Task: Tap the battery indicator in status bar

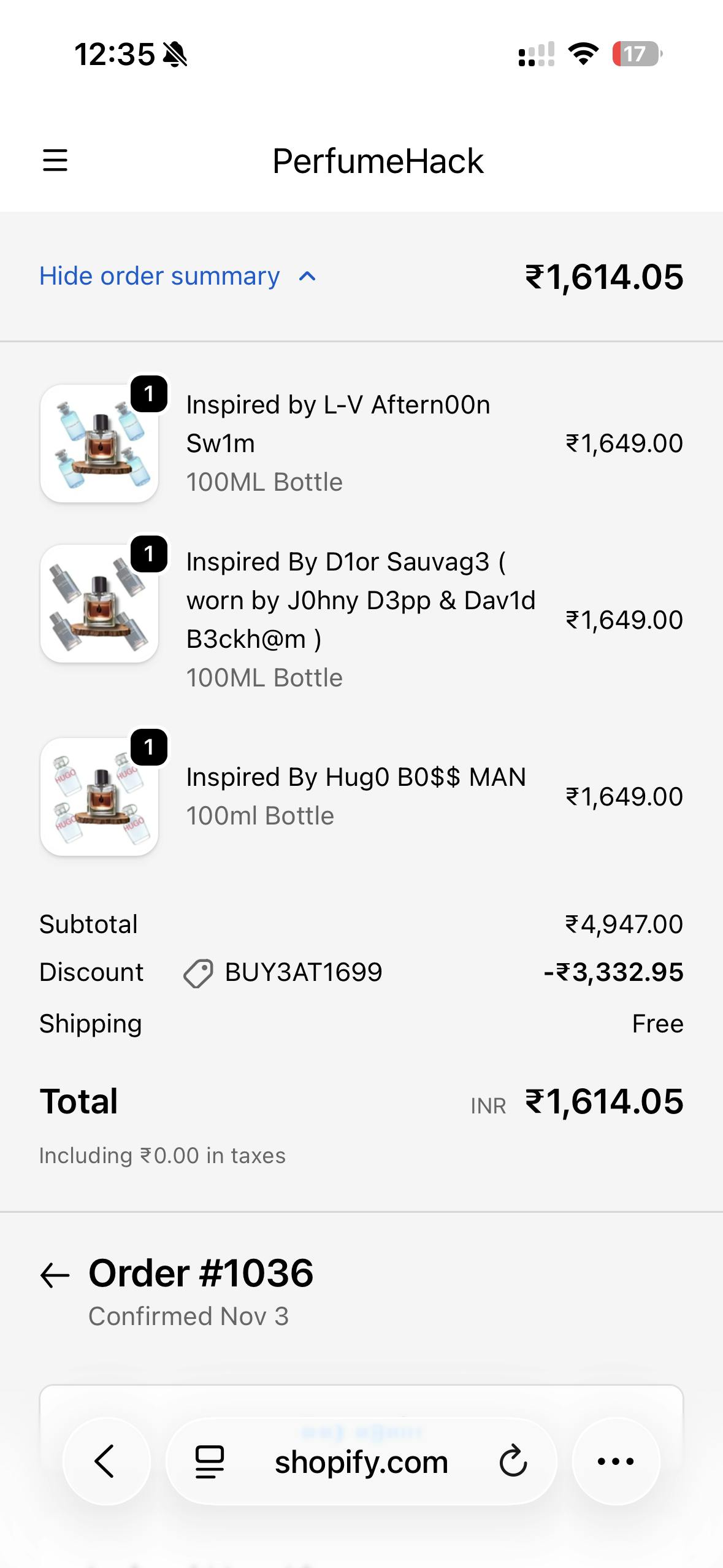Action: point(637,54)
